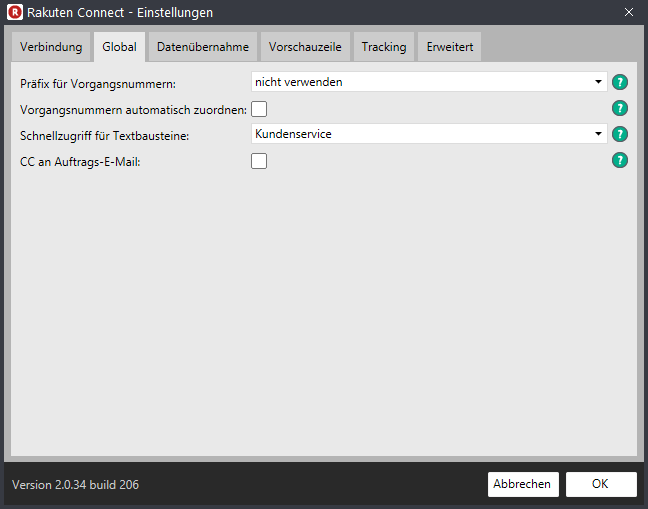Image resolution: width=648 pixels, height=509 pixels.
Task: Open the Tracking tab
Action: (x=384, y=47)
